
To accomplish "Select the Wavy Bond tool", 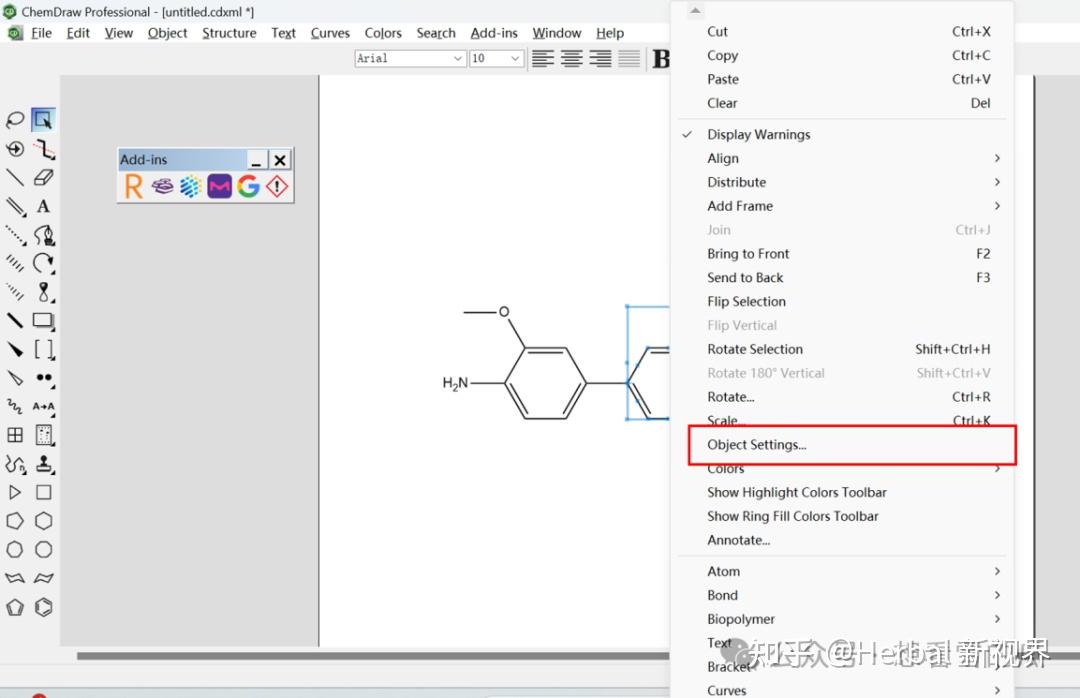I will pos(14,407).
